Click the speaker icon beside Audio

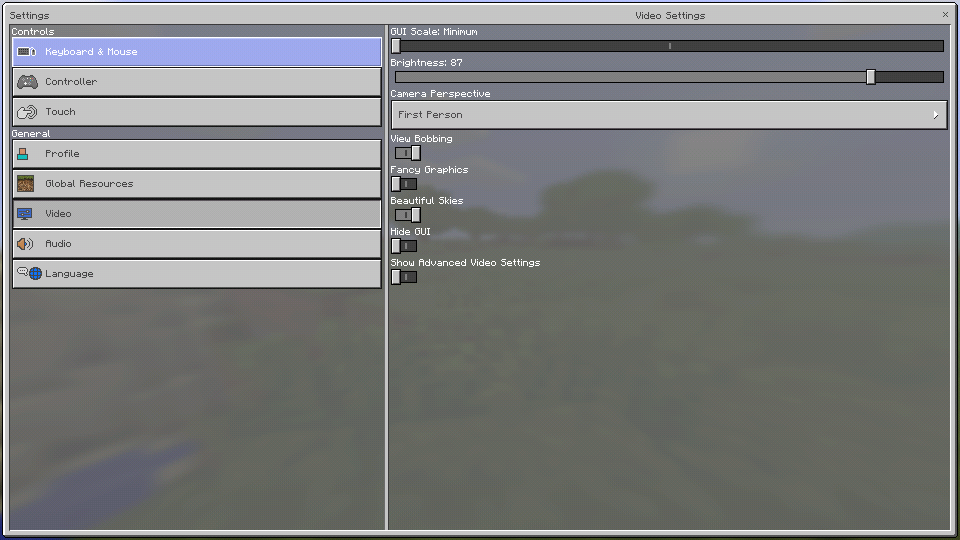coord(25,244)
